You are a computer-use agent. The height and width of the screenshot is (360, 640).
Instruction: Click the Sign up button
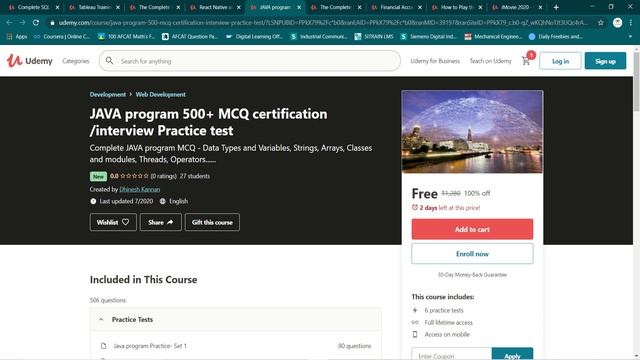point(605,61)
